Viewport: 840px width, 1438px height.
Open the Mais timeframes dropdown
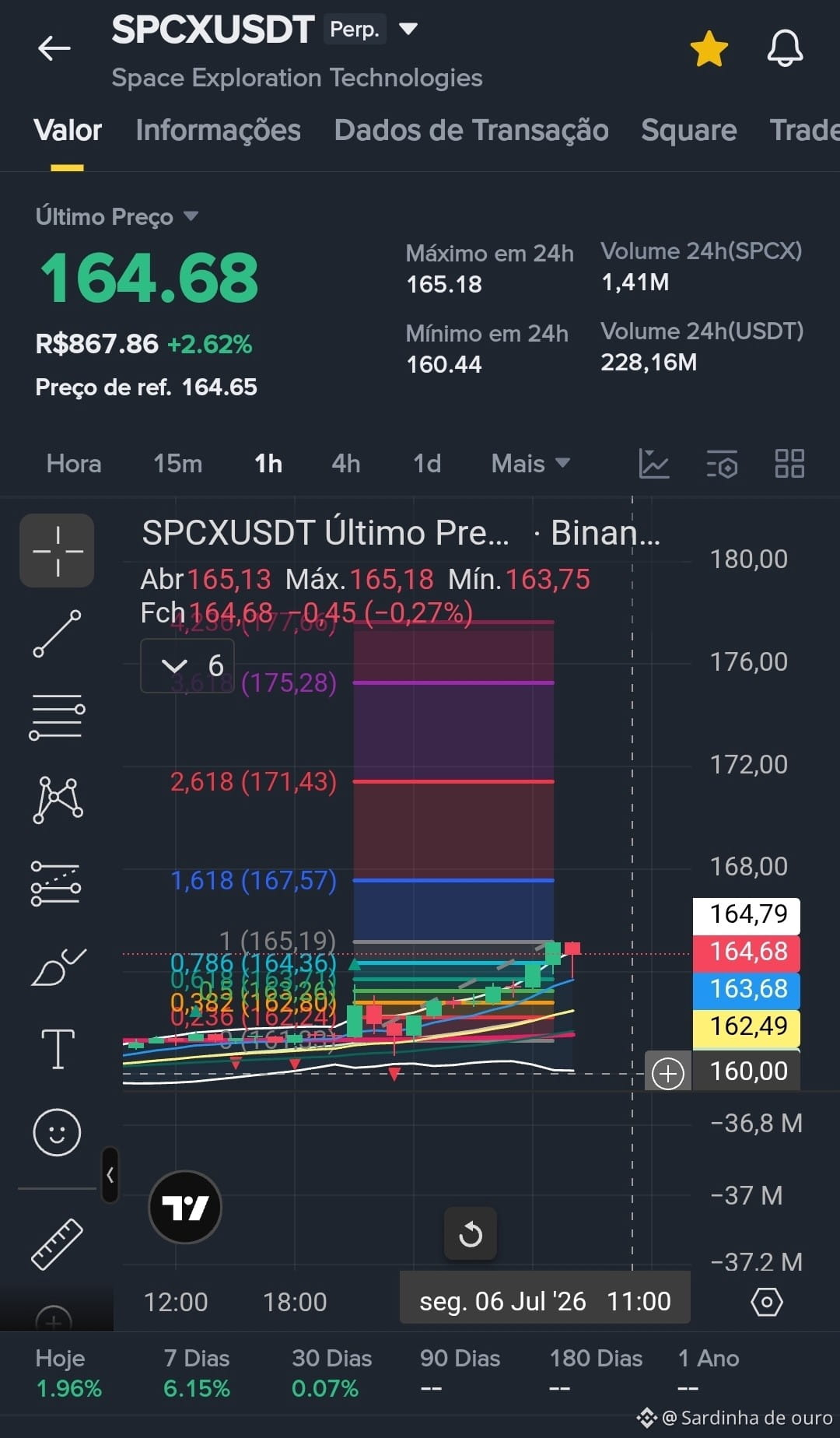(x=530, y=464)
